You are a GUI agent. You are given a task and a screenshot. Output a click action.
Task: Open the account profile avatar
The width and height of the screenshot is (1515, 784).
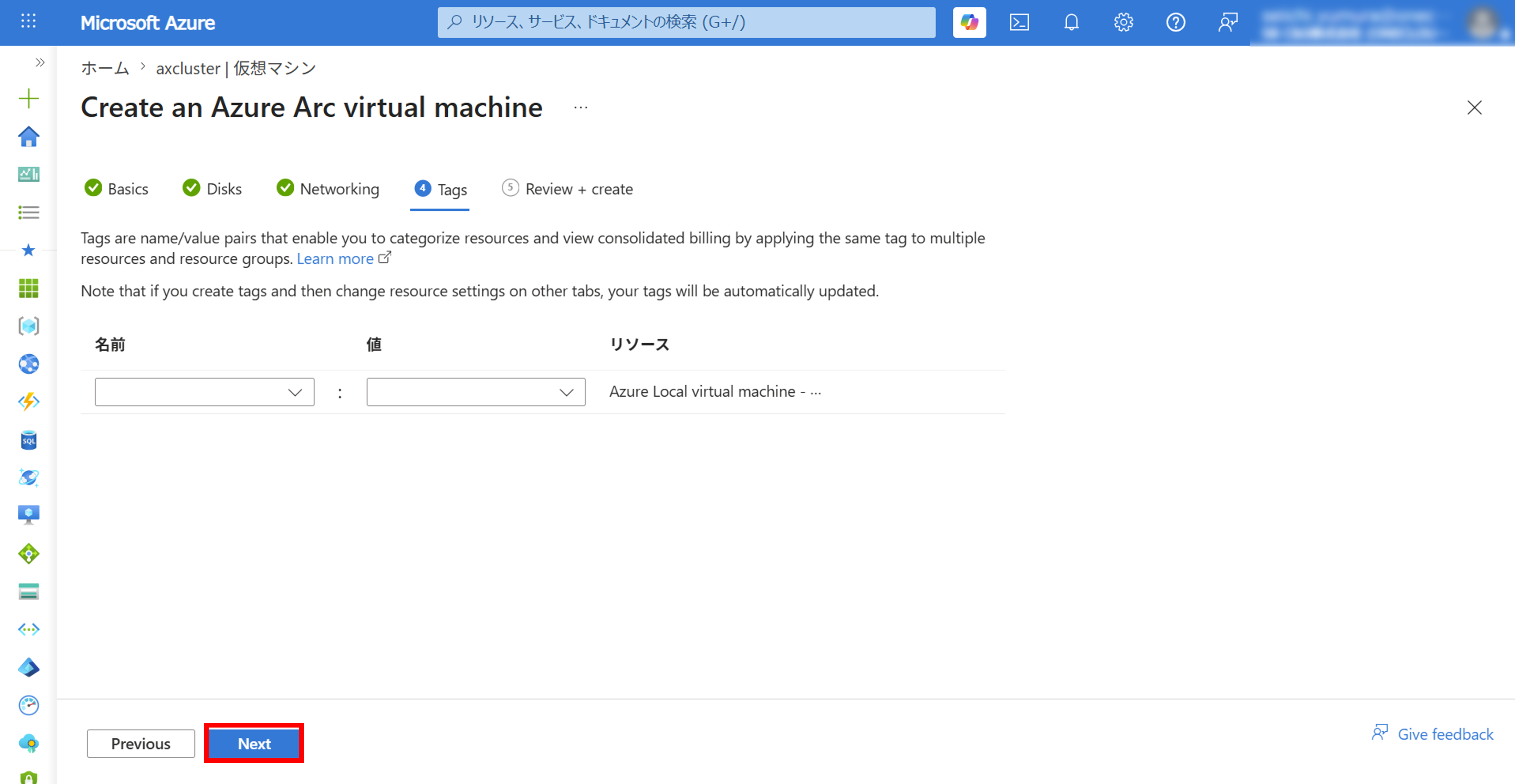pos(1482,23)
